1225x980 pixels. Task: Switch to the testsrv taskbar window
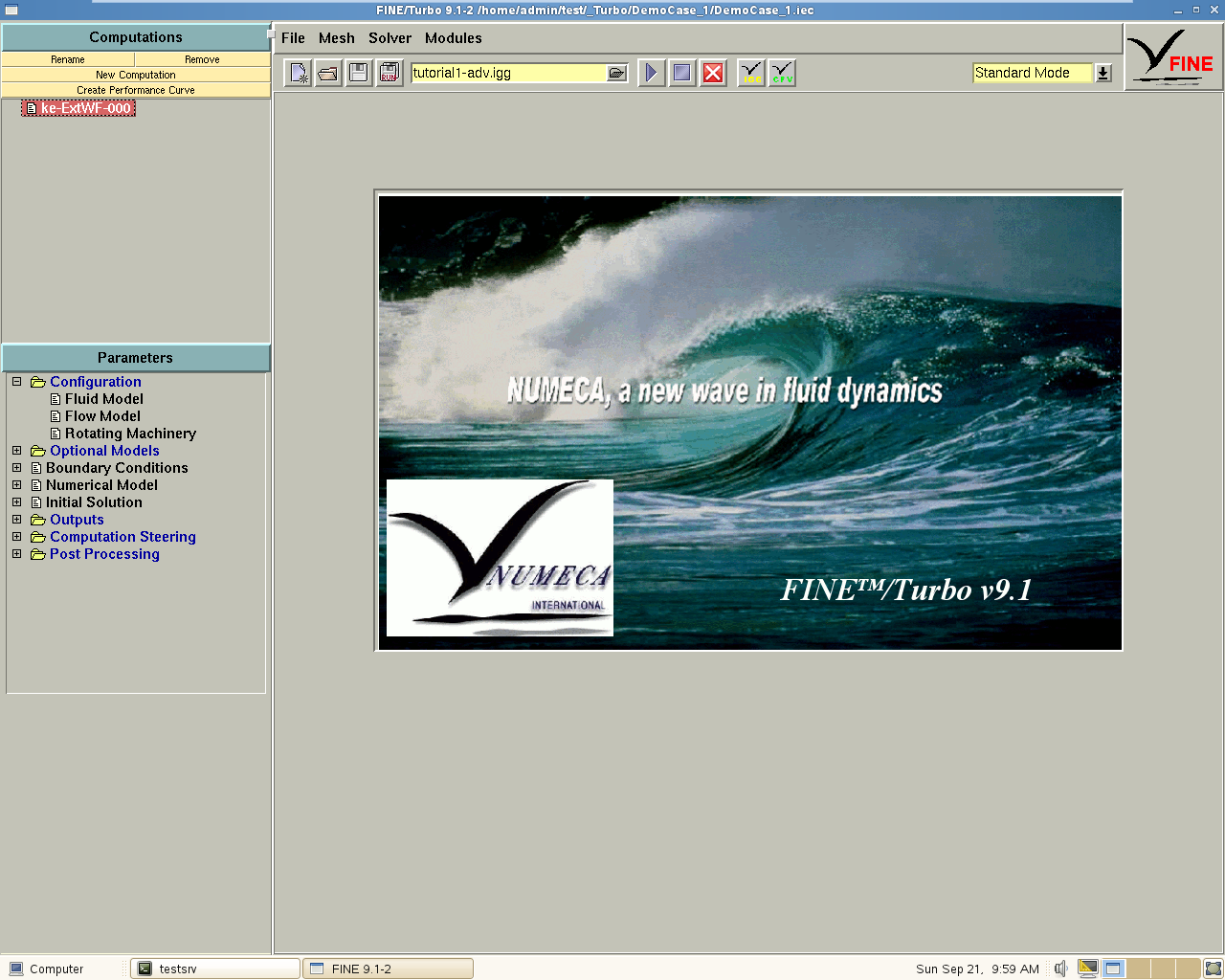pyautogui.click(x=215, y=969)
